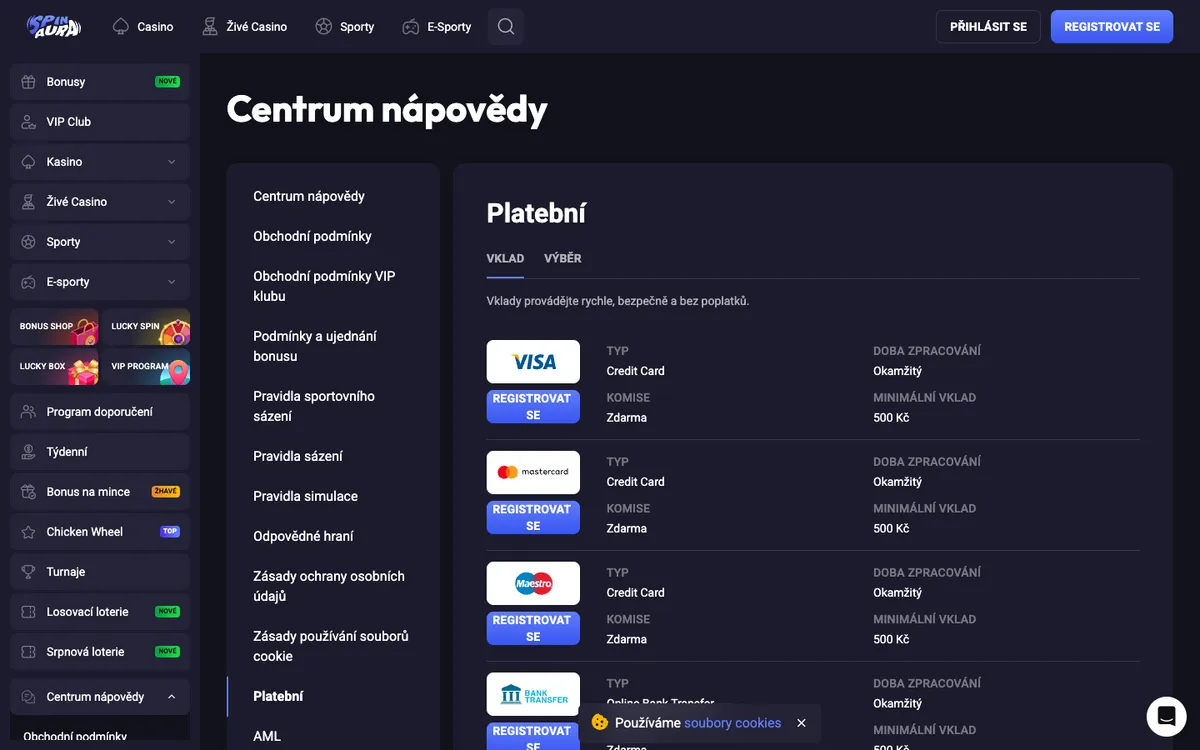Open Centrum nápovědy in the help menu
The height and width of the screenshot is (750, 1200).
point(309,196)
